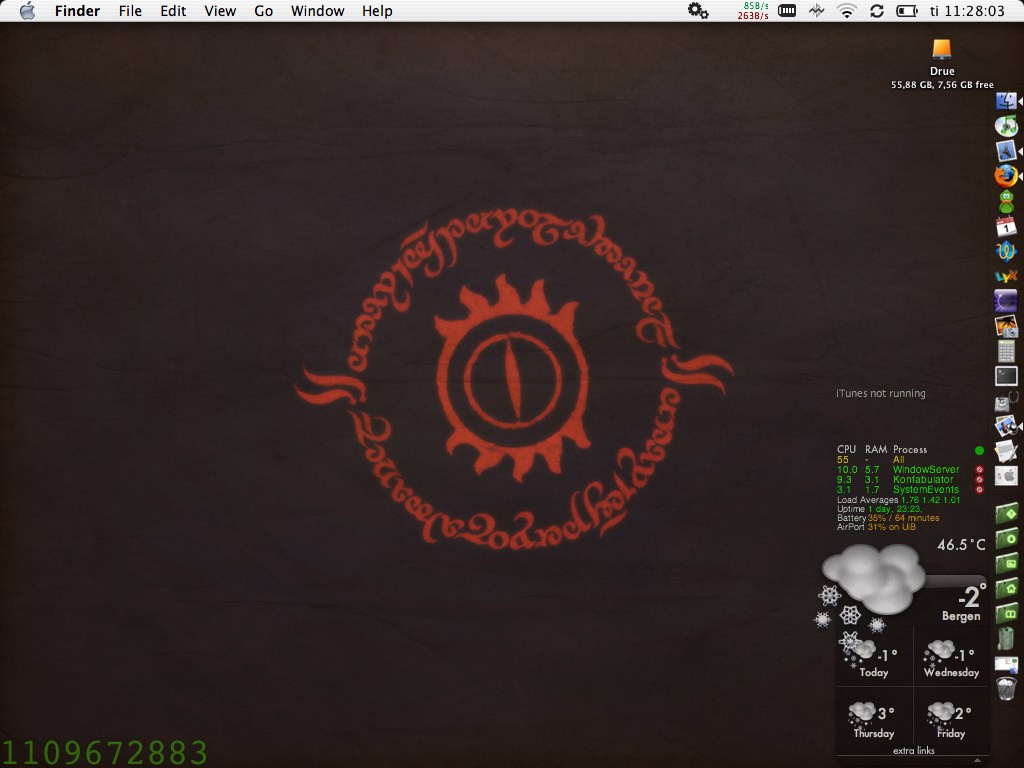This screenshot has width=1024, height=768.
Task: Open the green trash can dock icon
Action: click(x=1006, y=638)
